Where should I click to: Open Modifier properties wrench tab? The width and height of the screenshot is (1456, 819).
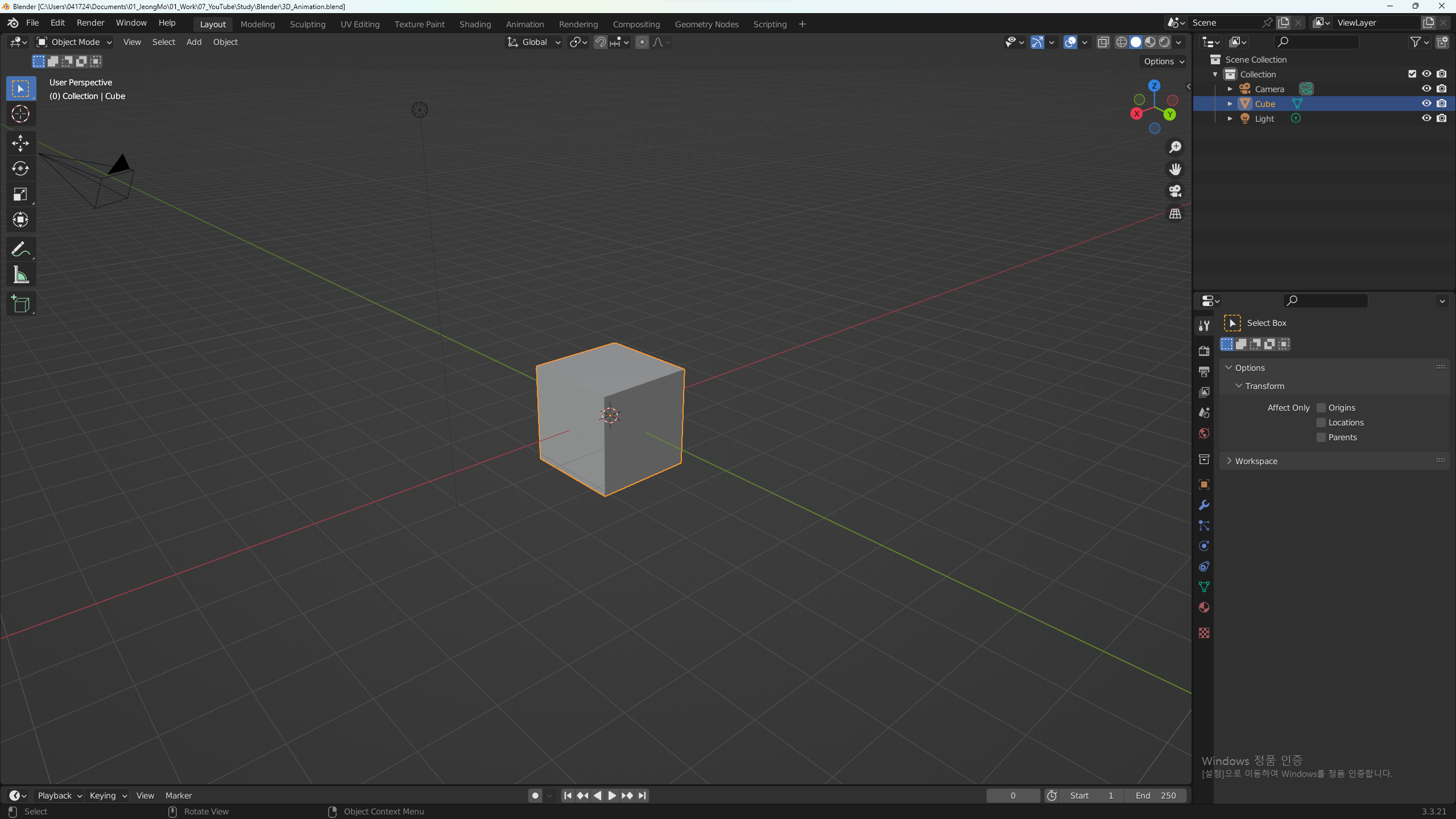coord(1204,505)
